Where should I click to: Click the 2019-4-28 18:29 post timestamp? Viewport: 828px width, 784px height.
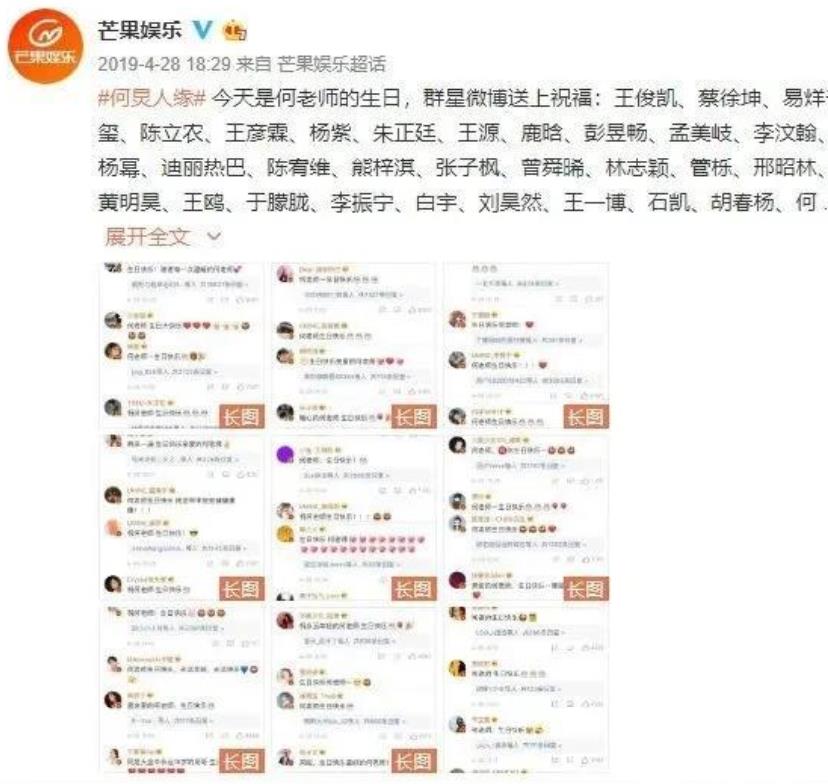point(164,64)
